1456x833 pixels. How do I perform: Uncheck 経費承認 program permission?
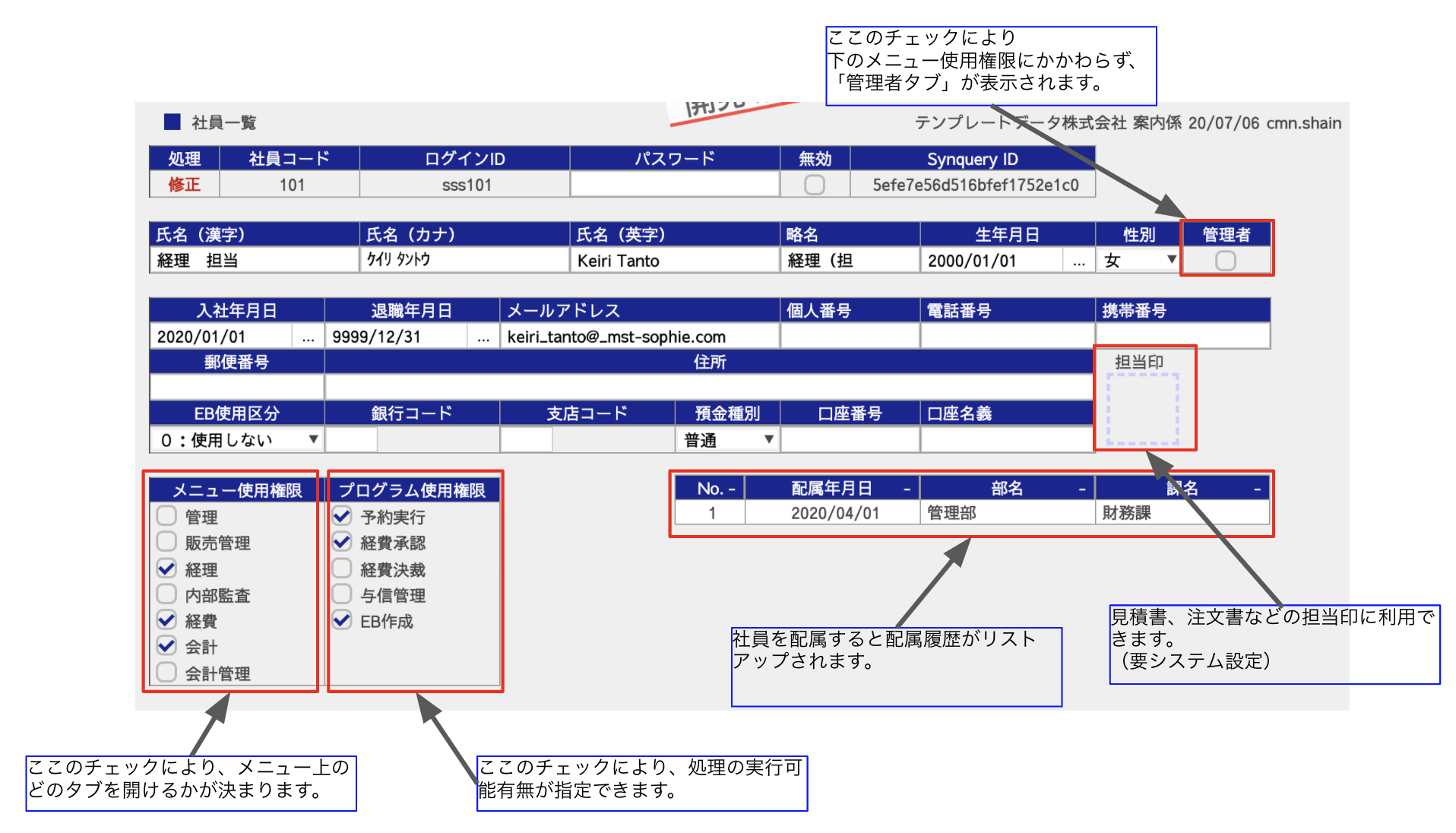(x=342, y=542)
